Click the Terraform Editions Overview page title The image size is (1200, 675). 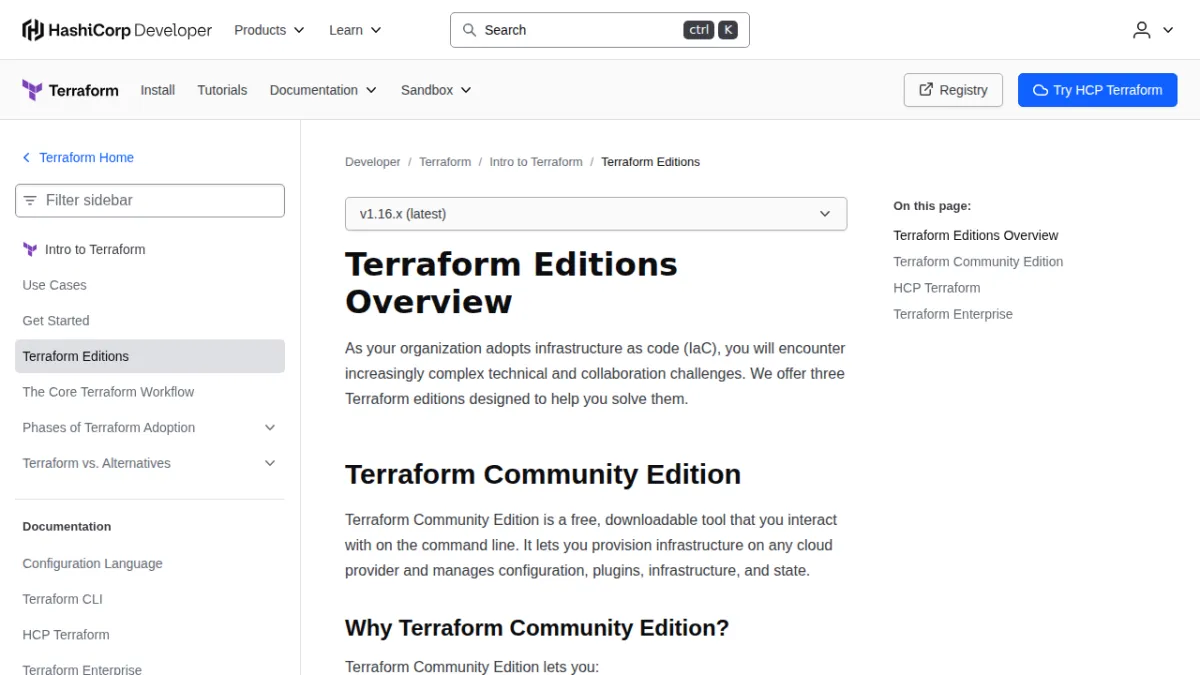(511, 283)
